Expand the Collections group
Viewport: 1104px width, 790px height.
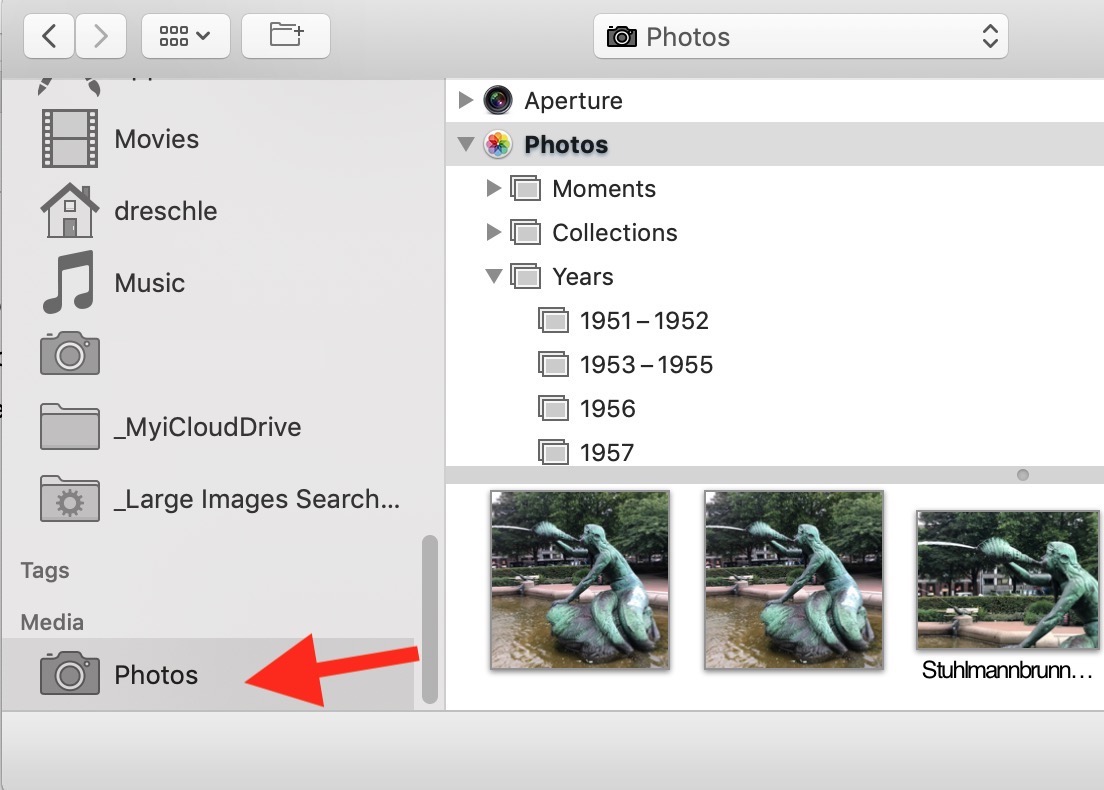pos(493,232)
